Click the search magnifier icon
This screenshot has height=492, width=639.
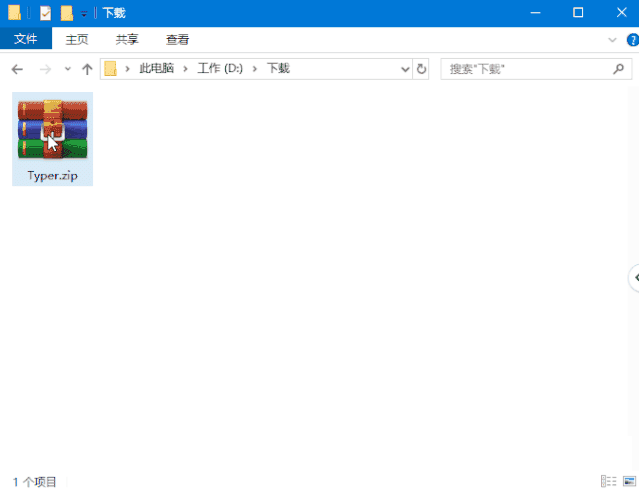point(619,69)
